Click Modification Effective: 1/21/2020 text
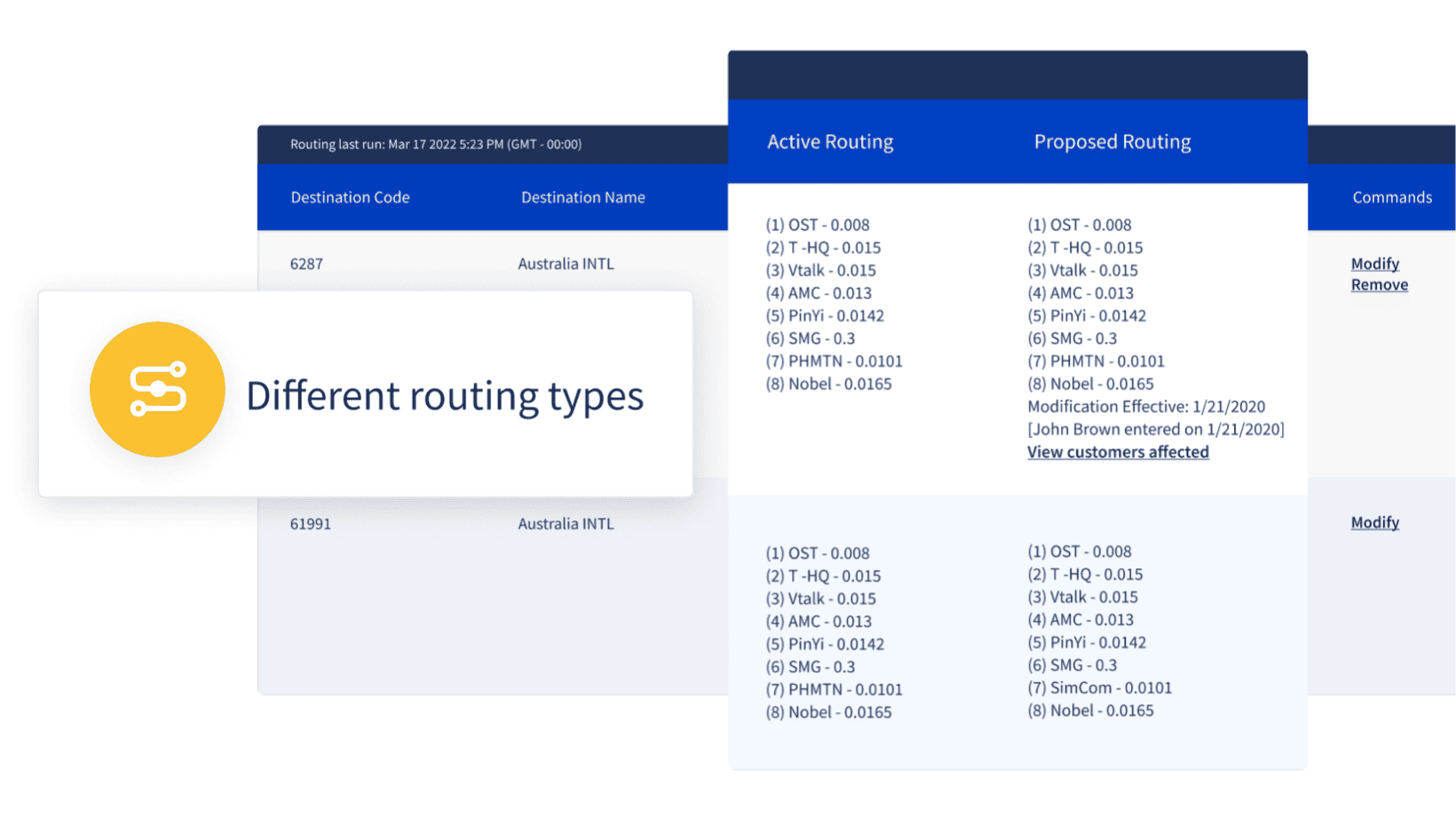This screenshot has width=1456, height=817. coord(1146,407)
